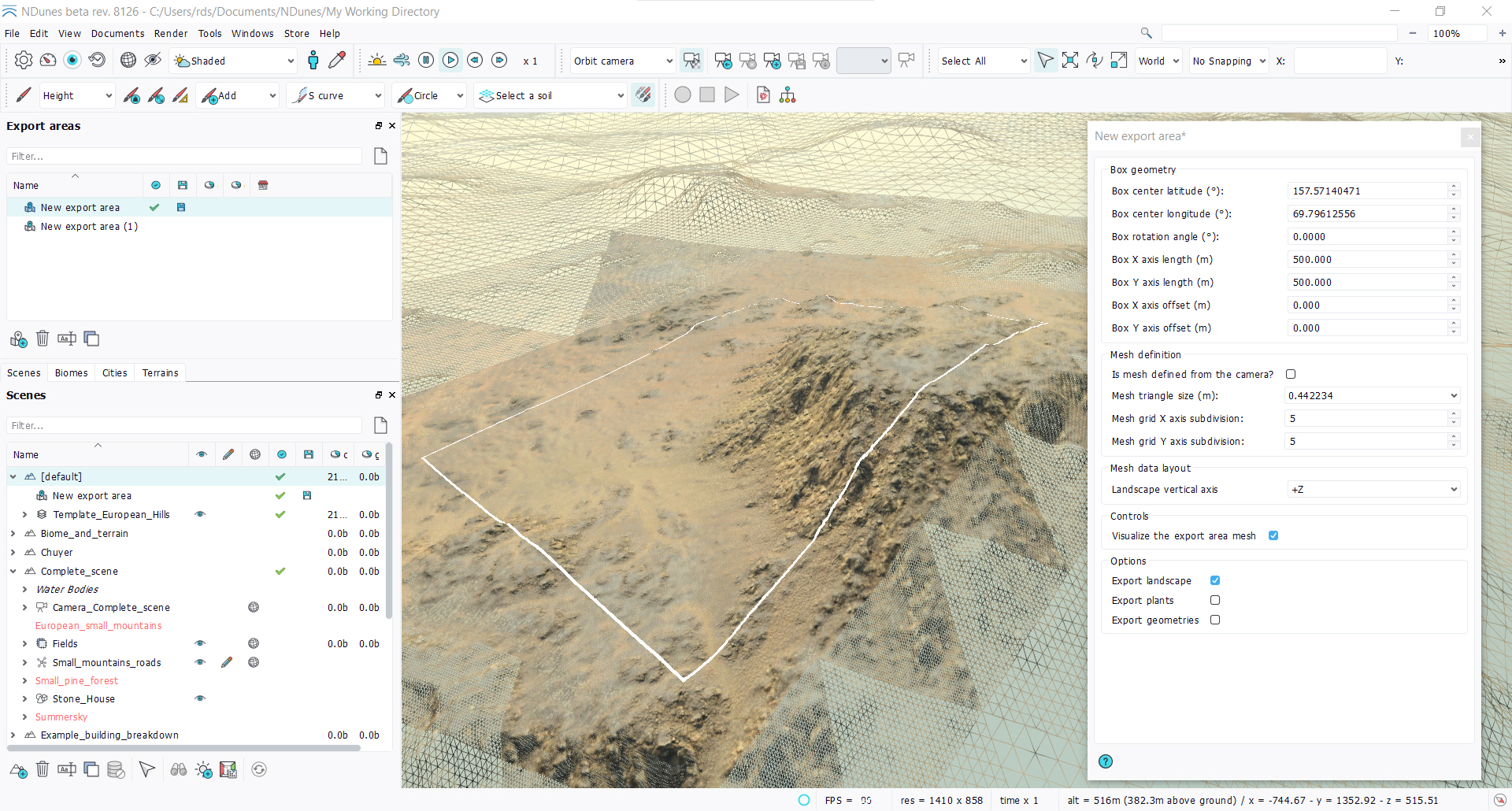Click the binoculars icon below Scenes list

179,769
